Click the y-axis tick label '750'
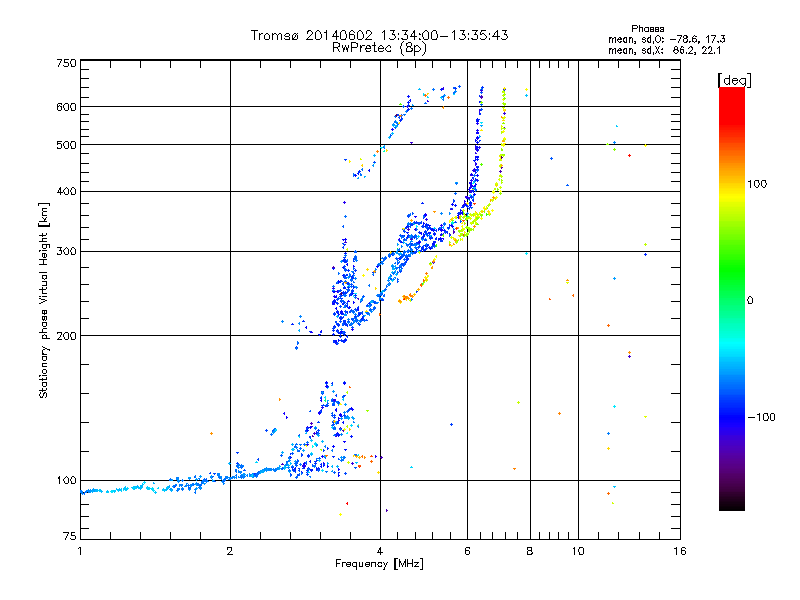The height and width of the screenshot is (600, 800). click(66, 63)
